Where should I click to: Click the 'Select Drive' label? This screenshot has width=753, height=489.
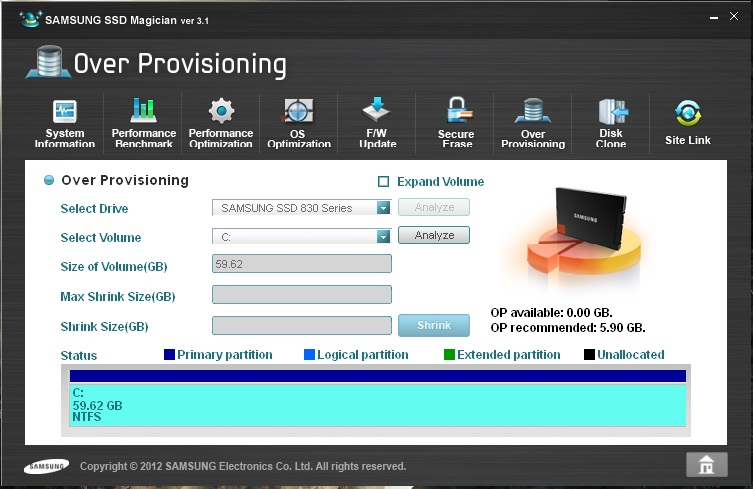[x=94, y=208]
